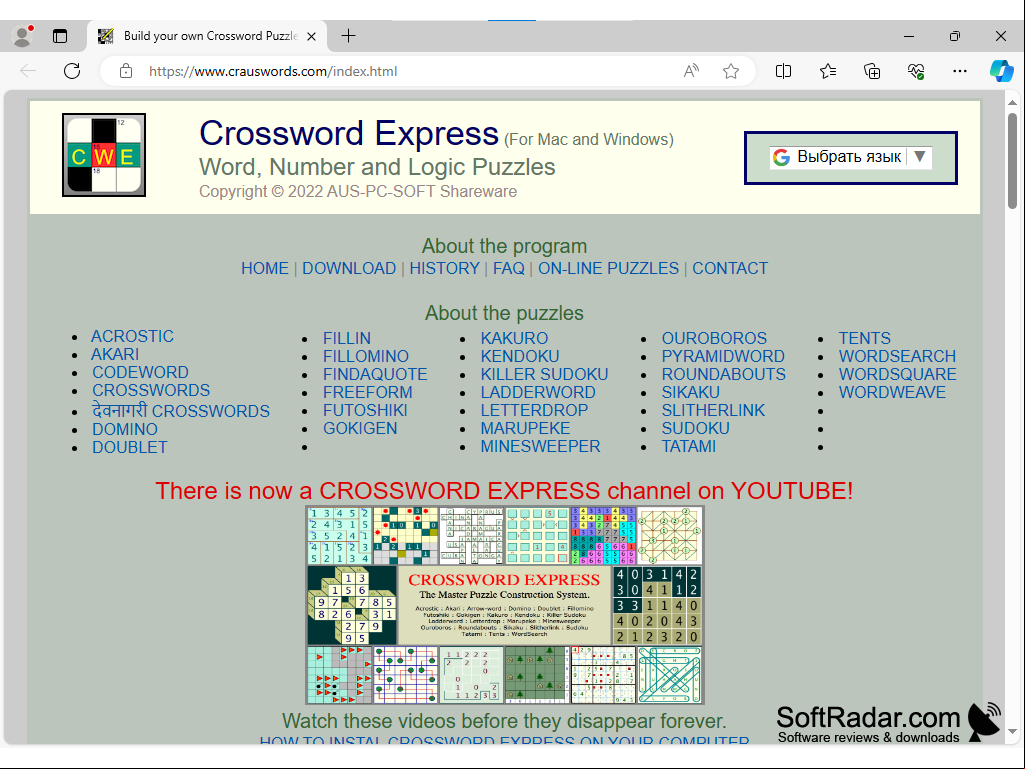1025x769 pixels.
Task: Open the MINESWEEPER puzzle link
Action: click(x=540, y=447)
